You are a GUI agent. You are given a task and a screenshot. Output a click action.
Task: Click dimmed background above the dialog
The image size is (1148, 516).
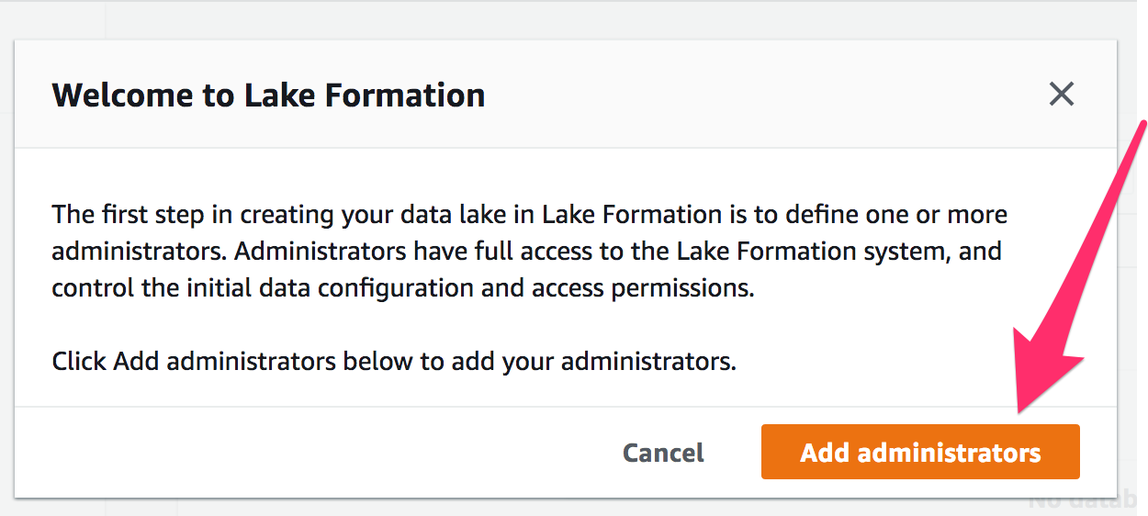[570, 18]
